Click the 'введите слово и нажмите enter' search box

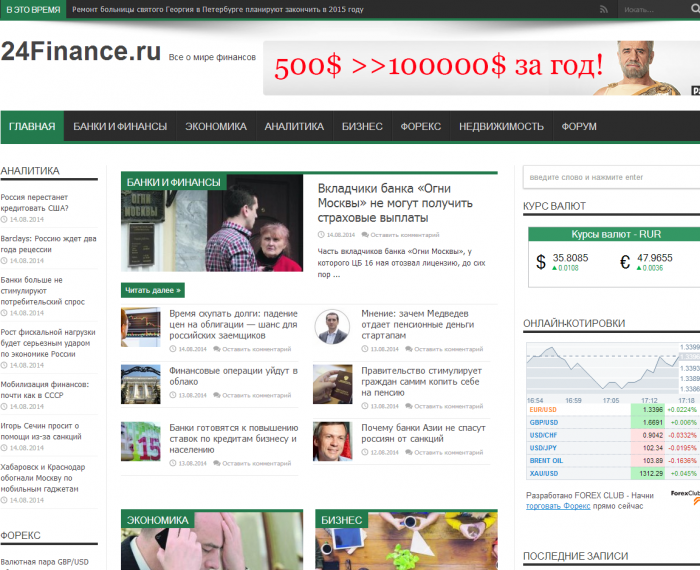pyautogui.click(x=612, y=177)
